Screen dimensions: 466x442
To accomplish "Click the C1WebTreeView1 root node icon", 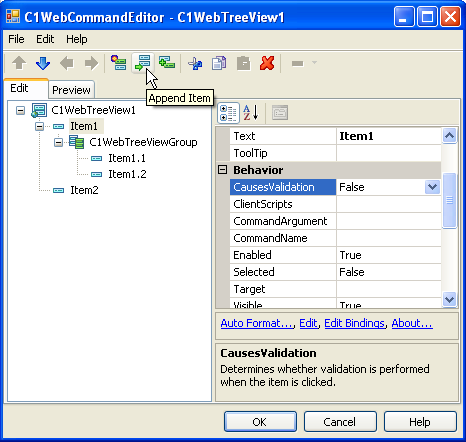I will tap(39, 110).
